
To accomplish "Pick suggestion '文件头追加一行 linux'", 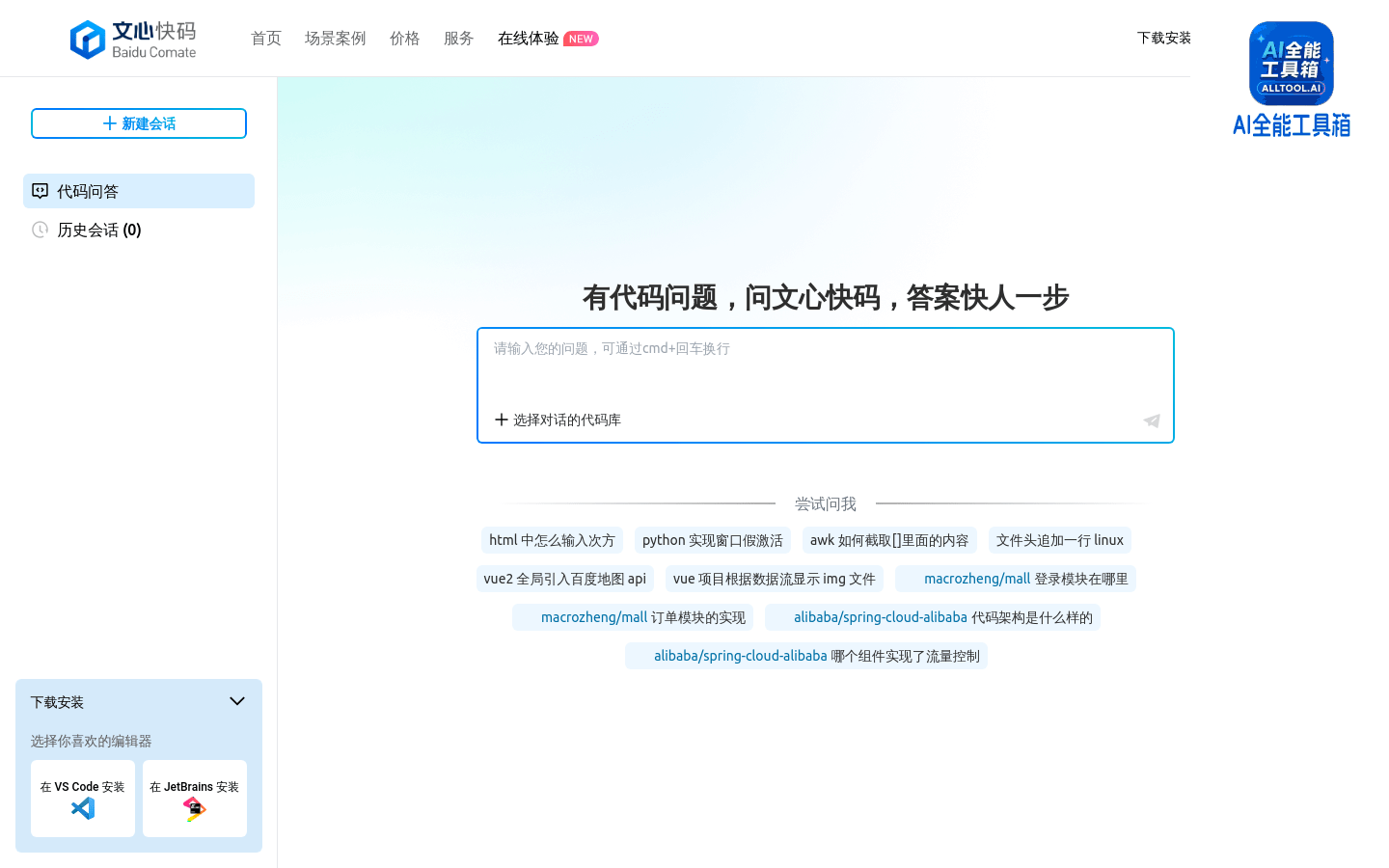I will pyautogui.click(x=1060, y=540).
